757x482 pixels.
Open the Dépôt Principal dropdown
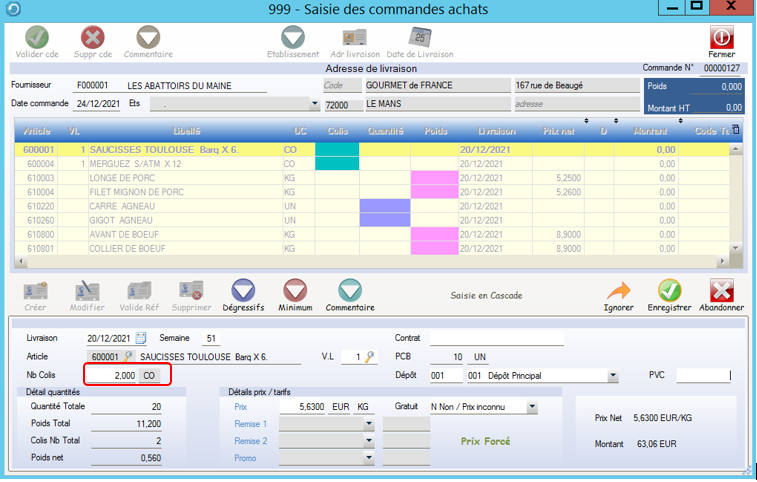(612, 376)
